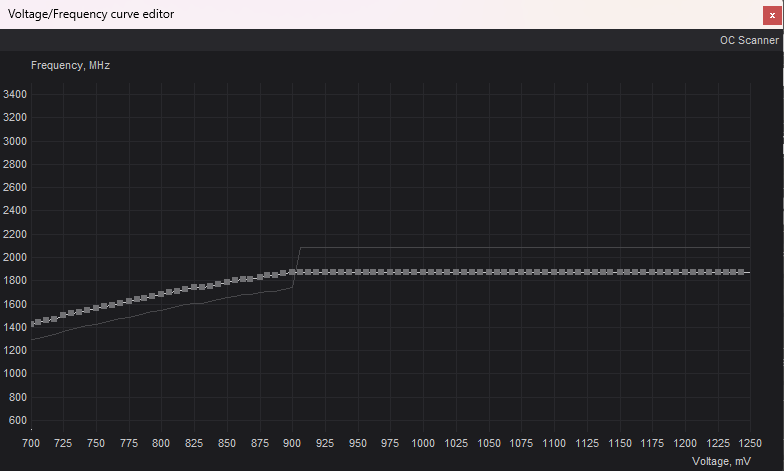Select the curve point at 1200 mV

coord(687,272)
